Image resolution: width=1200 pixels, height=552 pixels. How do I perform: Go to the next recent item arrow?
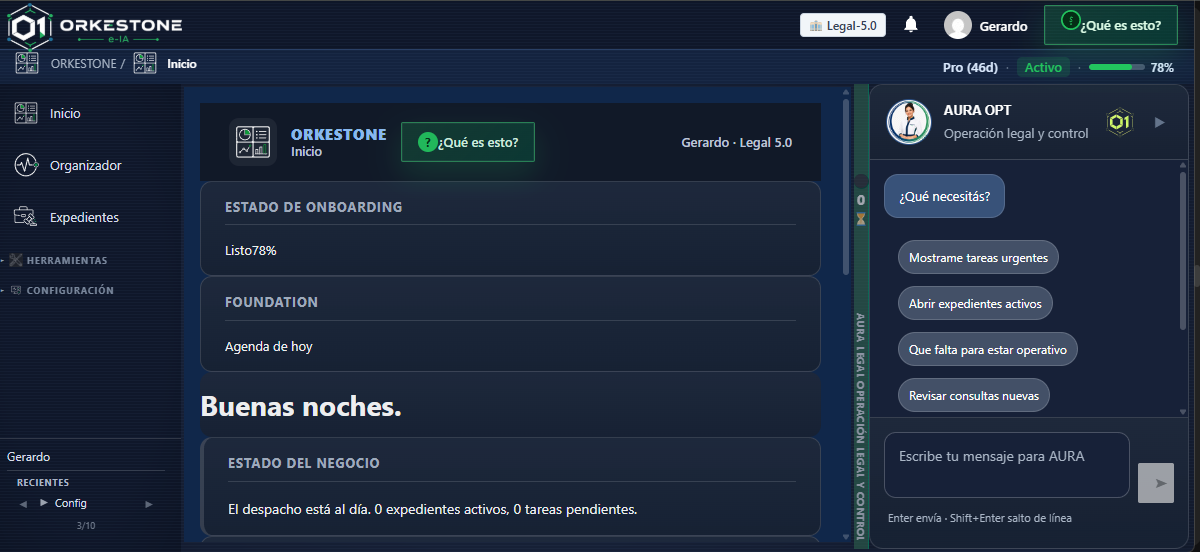pos(149,504)
